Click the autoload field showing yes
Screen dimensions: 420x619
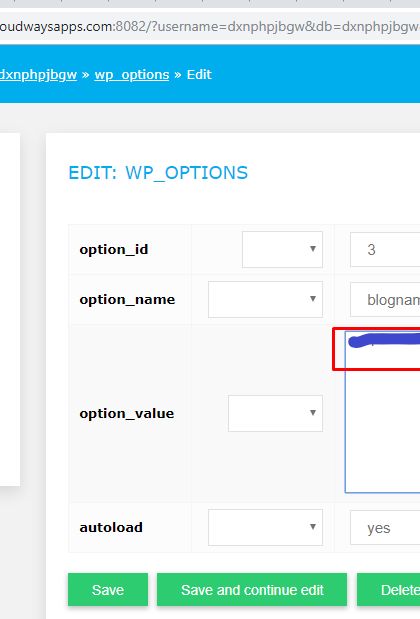[385, 527]
